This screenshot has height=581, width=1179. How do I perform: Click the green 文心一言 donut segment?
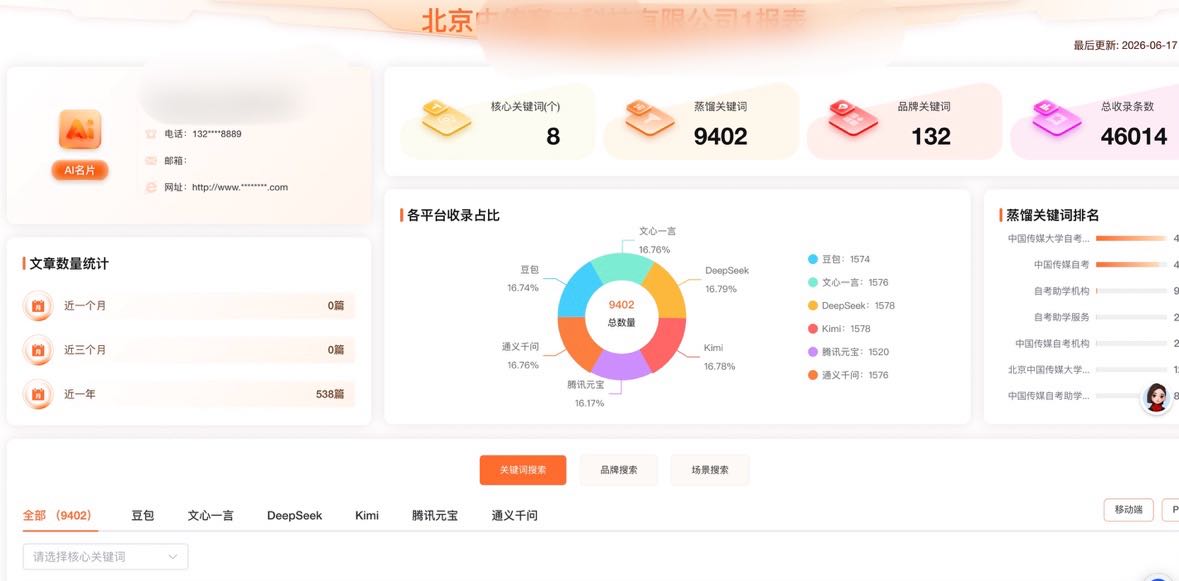click(x=621, y=265)
